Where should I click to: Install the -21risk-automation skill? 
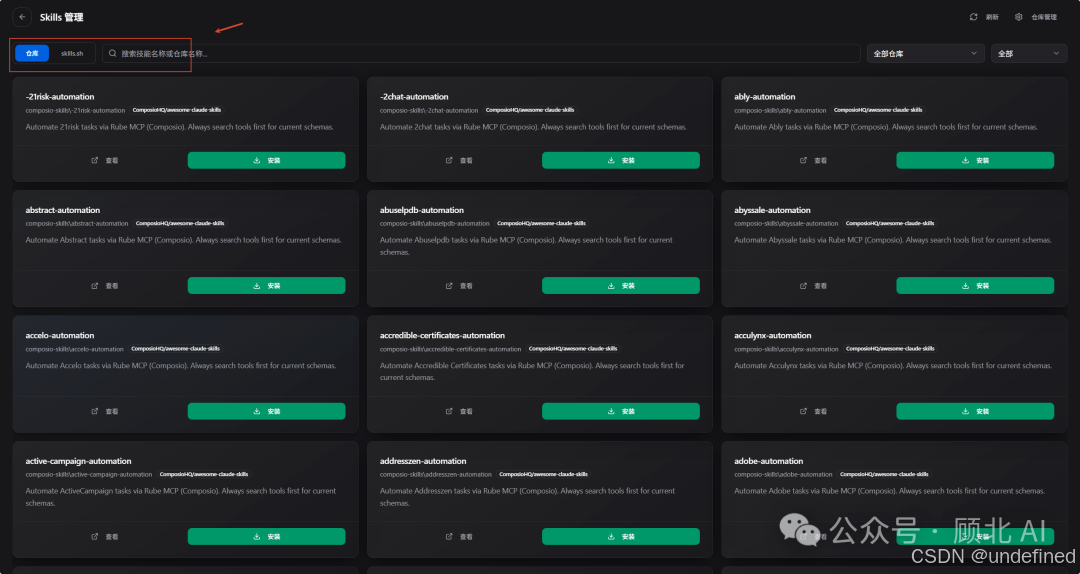click(267, 160)
